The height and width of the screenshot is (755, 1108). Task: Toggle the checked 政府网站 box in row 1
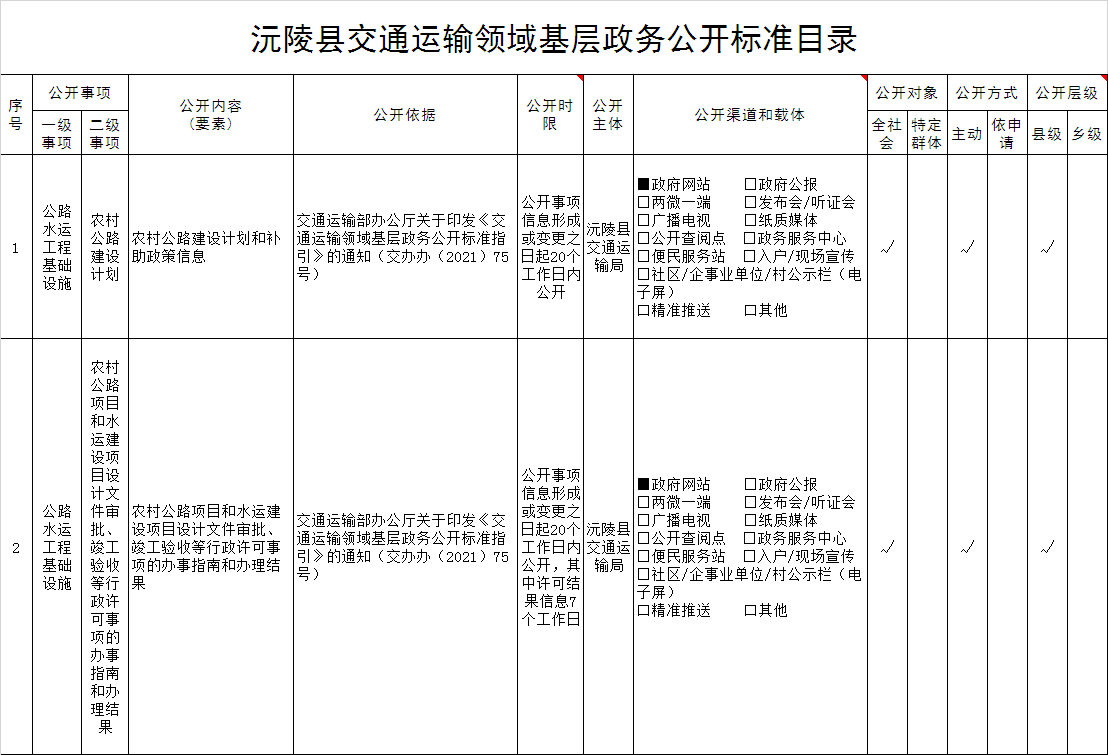click(x=644, y=184)
